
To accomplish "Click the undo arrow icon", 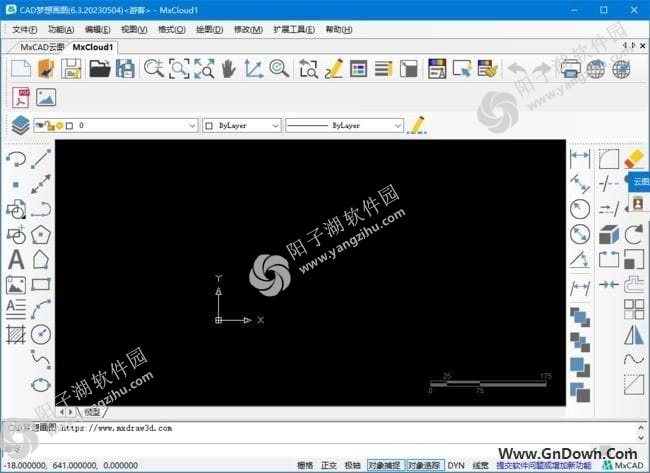I will click(517, 68).
